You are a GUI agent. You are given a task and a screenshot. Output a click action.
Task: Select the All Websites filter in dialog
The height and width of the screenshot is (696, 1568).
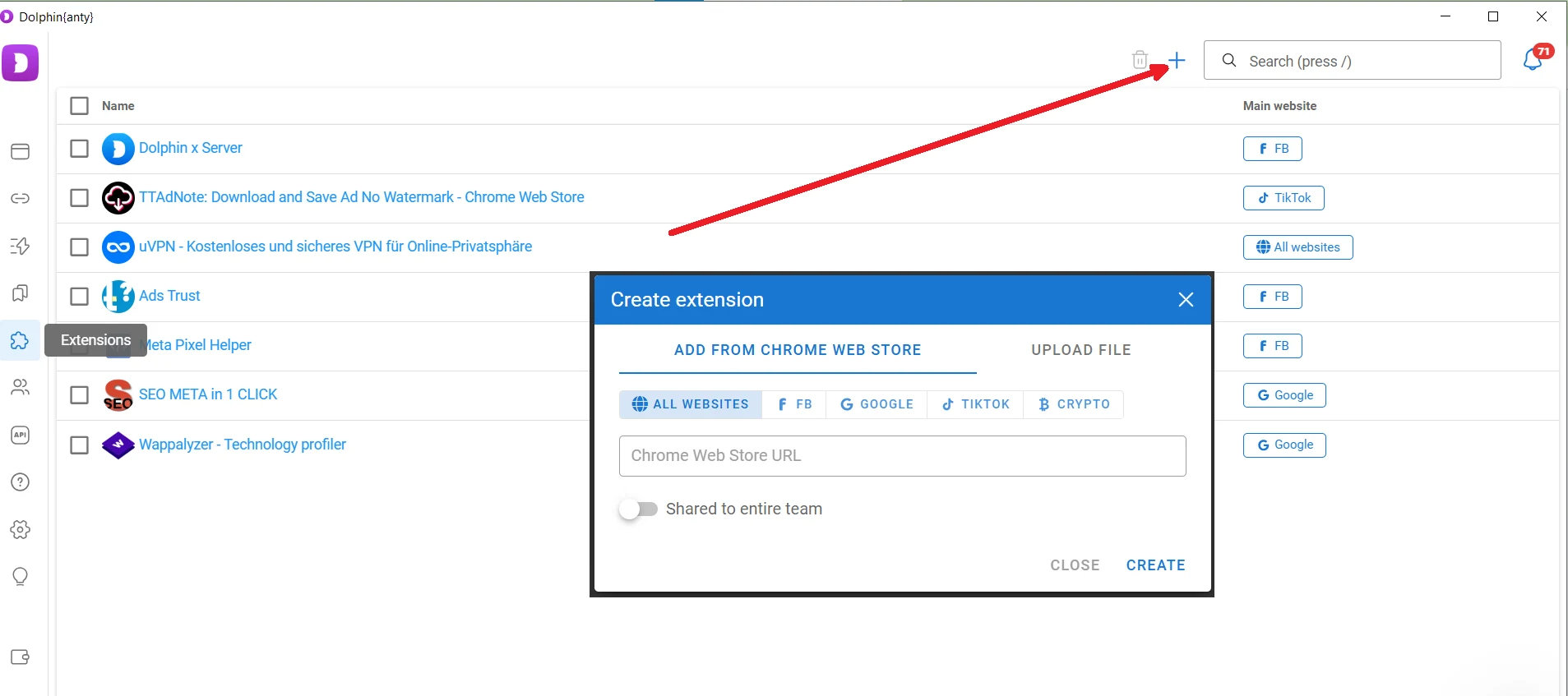691,404
